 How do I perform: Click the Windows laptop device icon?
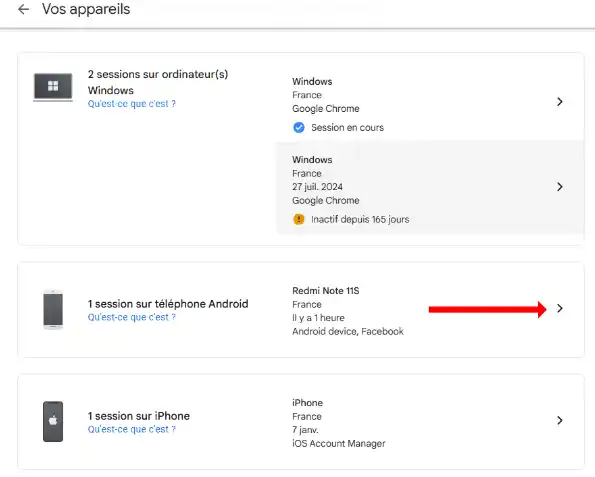pyautogui.click(x=53, y=87)
